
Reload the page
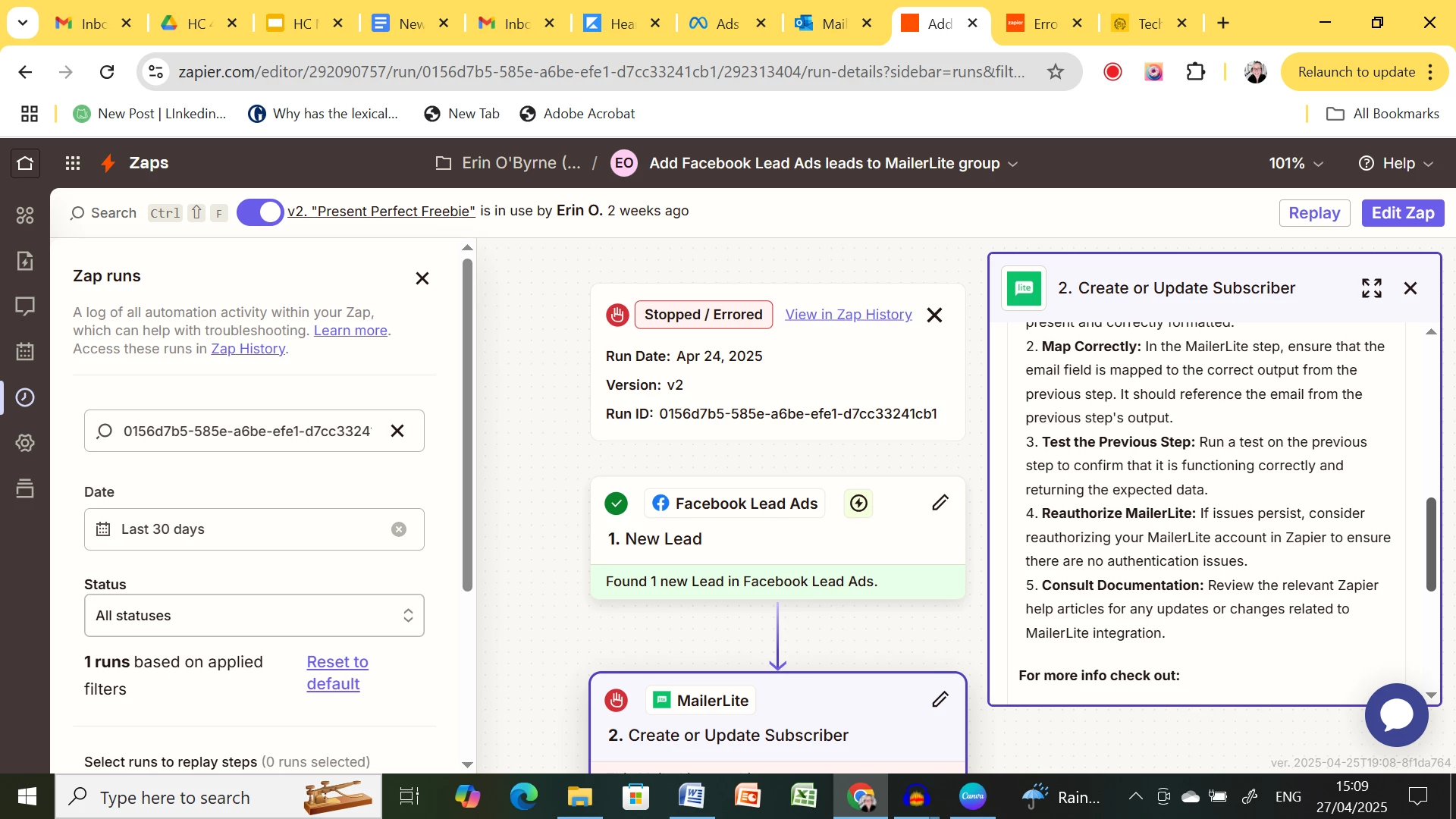[107, 72]
